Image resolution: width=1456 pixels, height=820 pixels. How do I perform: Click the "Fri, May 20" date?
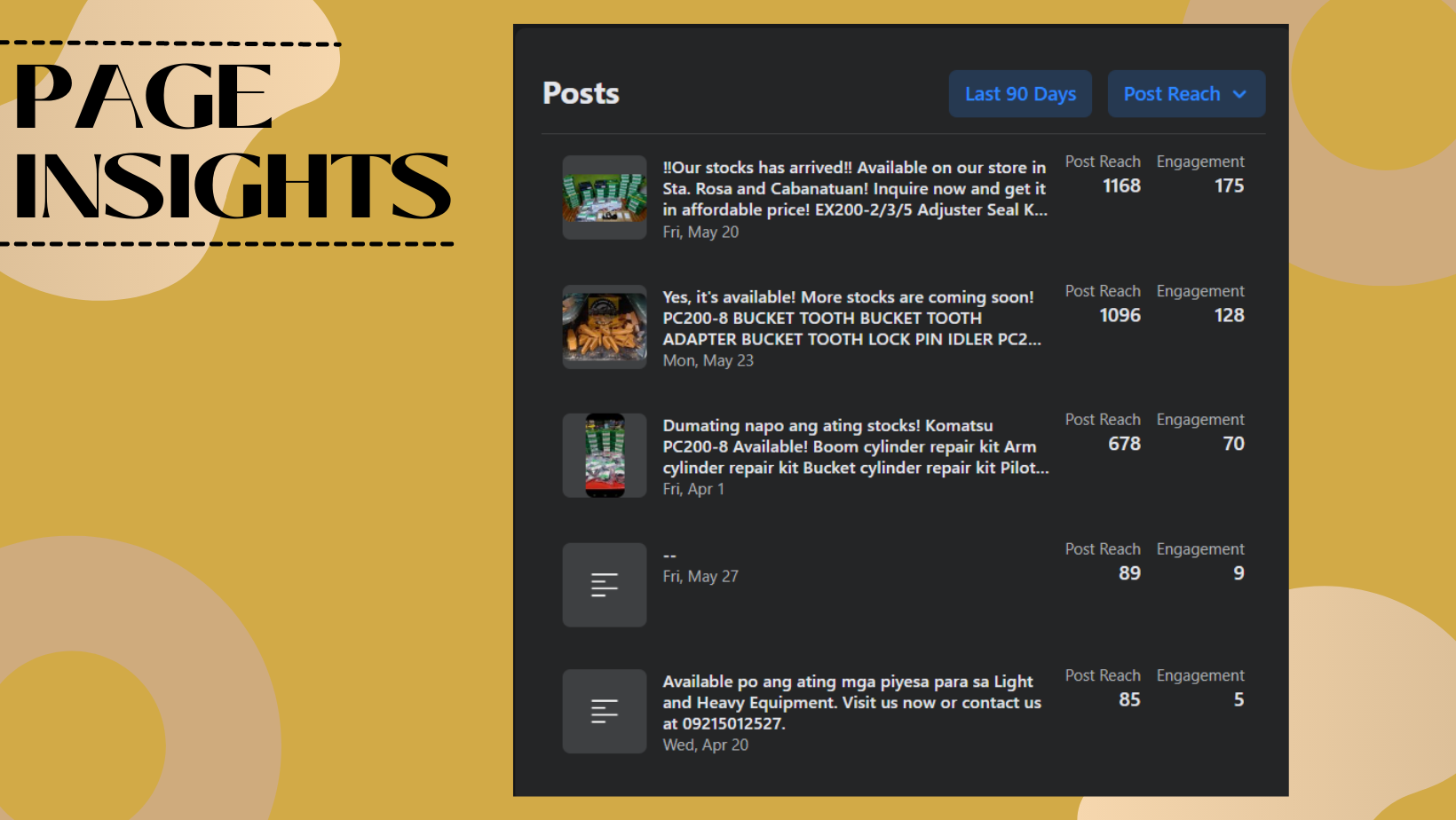point(700,232)
